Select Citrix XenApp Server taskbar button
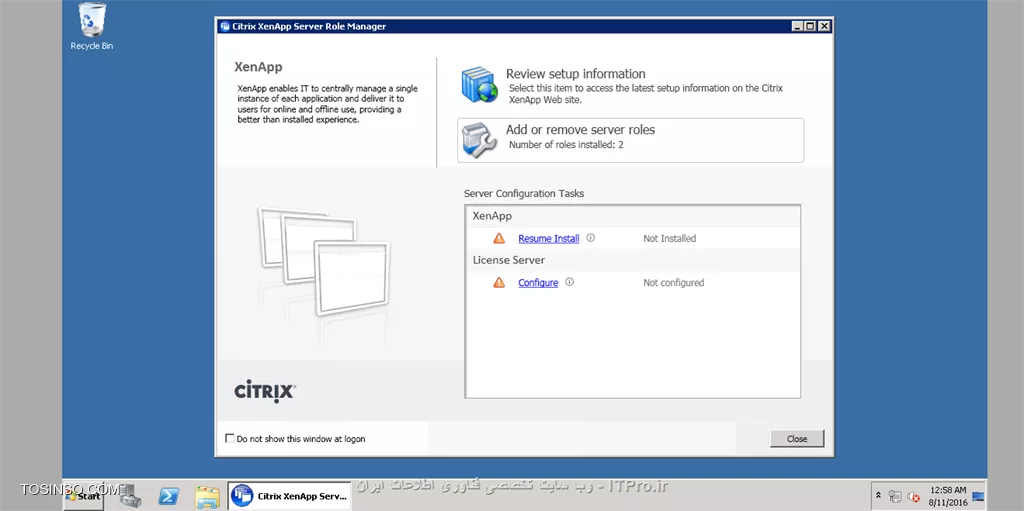Image resolution: width=1024 pixels, height=511 pixels. (289, 496)
